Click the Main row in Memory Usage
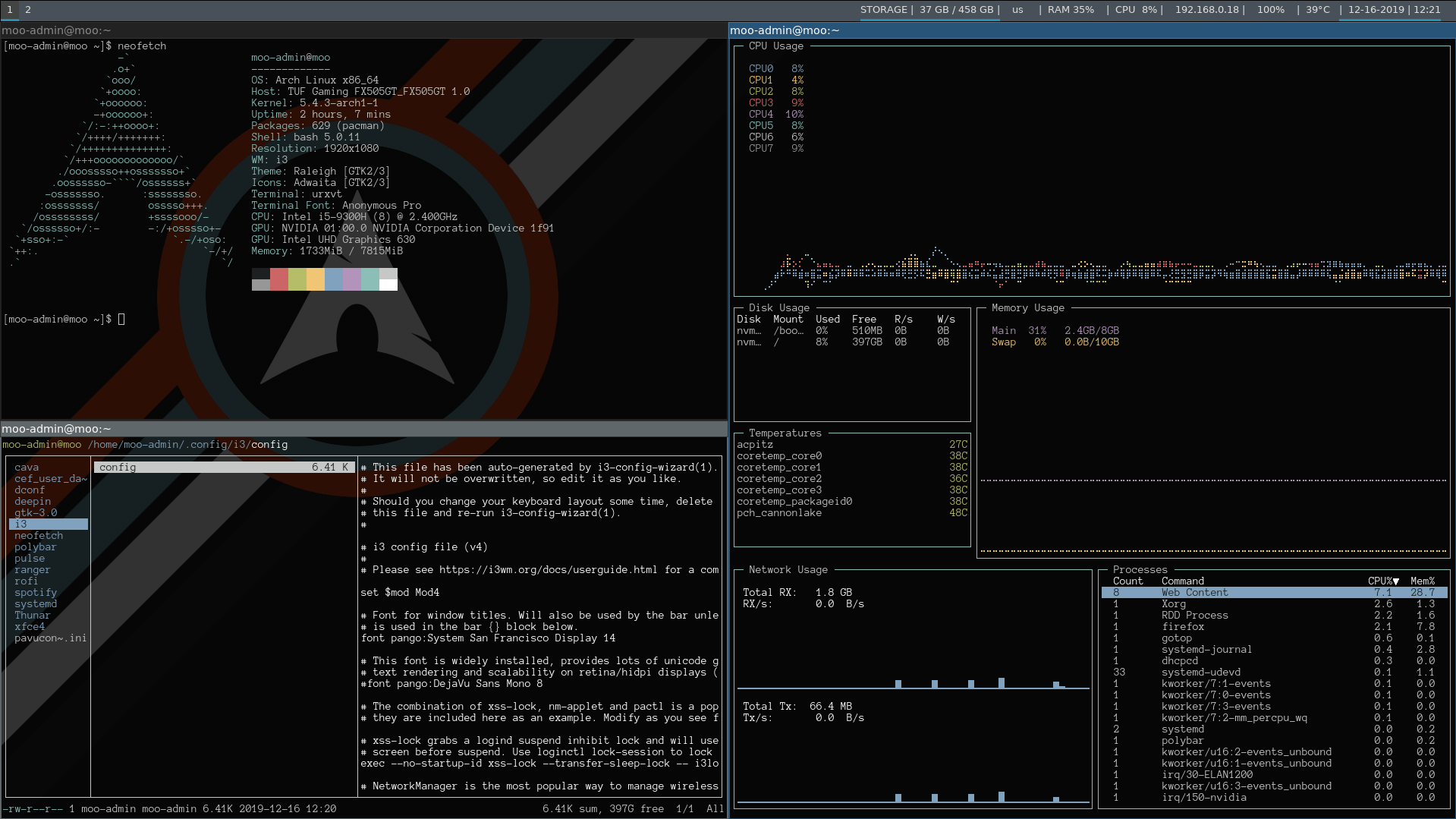 pyautogui.click(x=1055, y=331)
